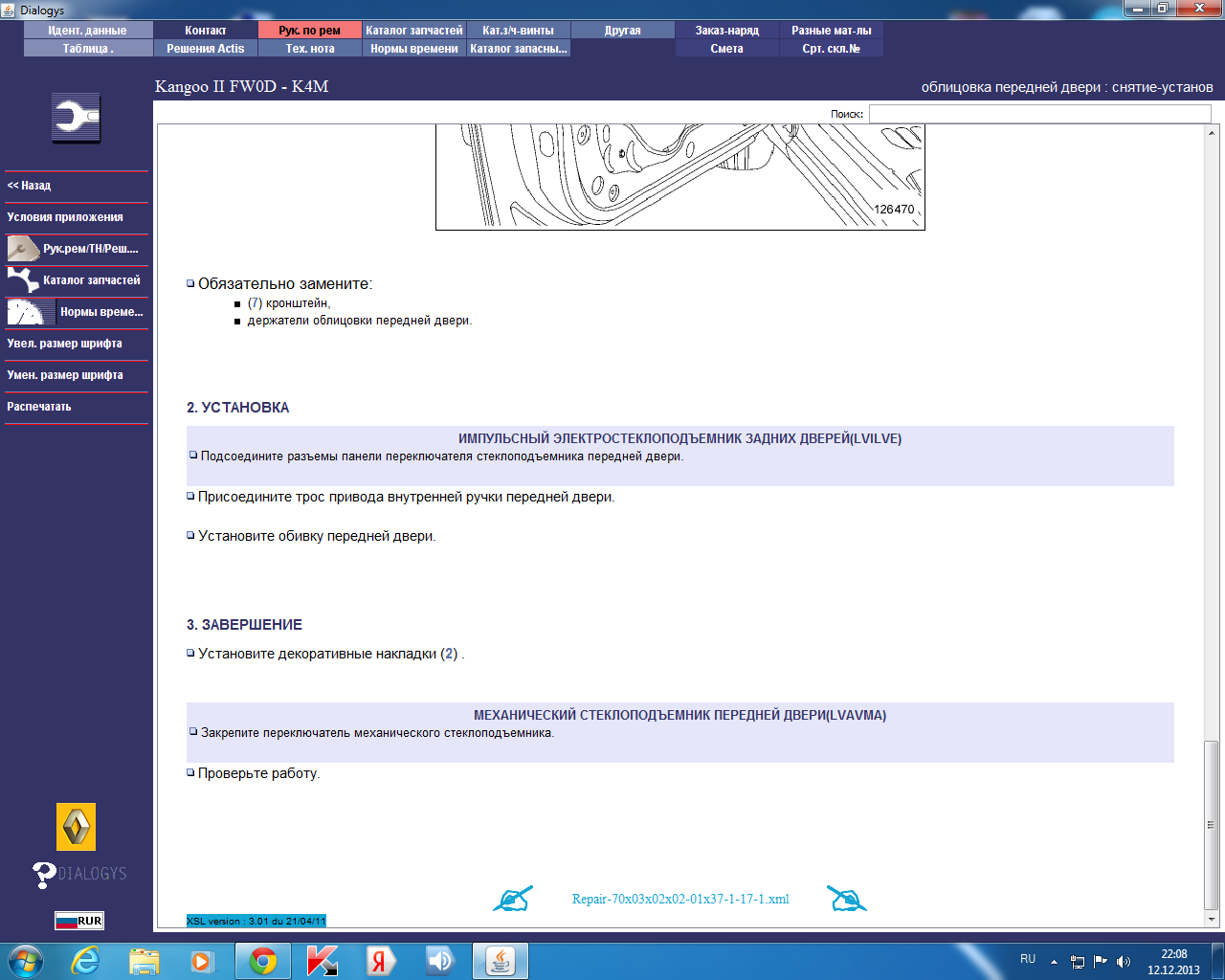Open Решения Actis tab
Viewport: 1225px width, 980px height.
[206, 49]
